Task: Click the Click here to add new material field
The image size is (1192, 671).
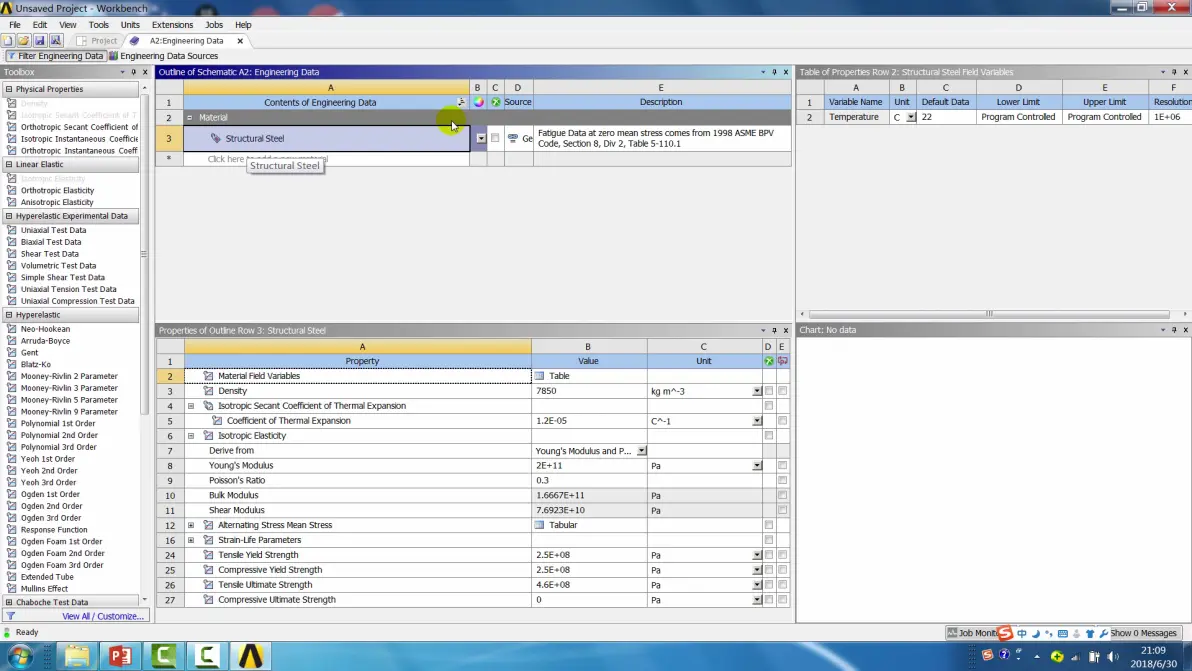Action: [x=327, y=159]
